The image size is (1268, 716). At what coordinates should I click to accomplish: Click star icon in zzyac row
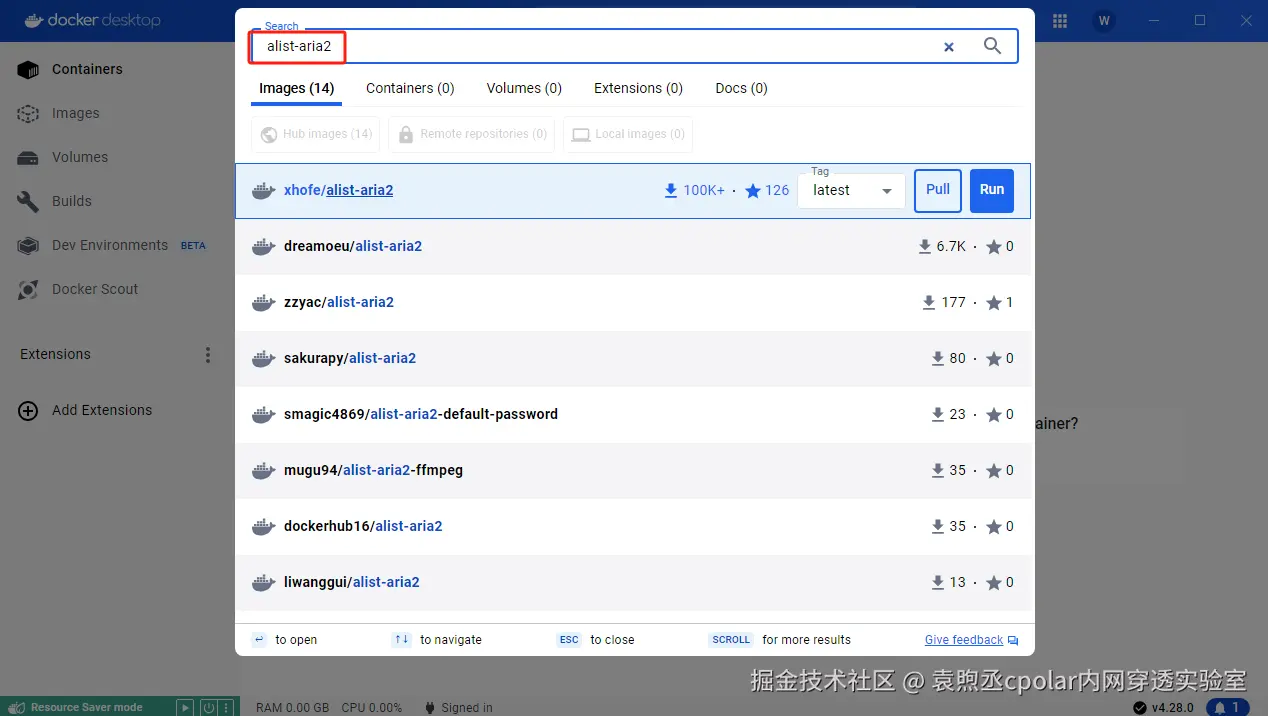click(994, 302)
